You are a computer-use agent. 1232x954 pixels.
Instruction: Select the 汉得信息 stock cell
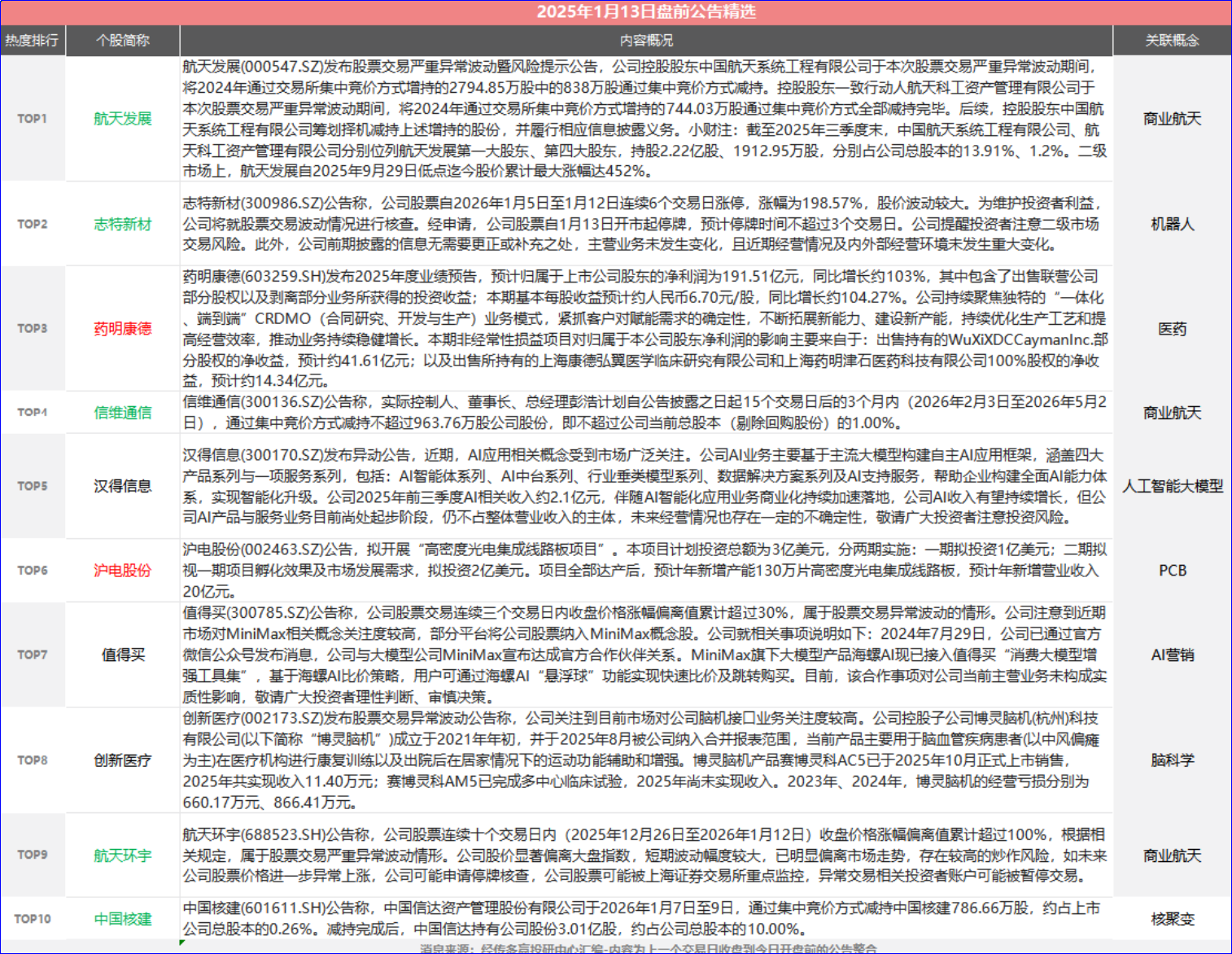point(122,486)
